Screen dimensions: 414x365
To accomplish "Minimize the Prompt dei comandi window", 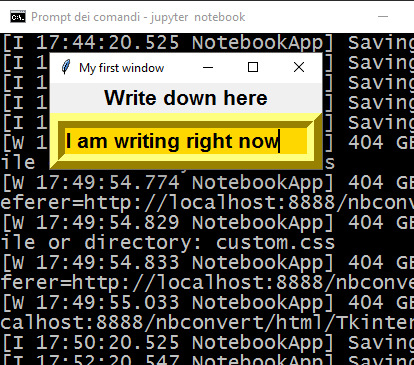I will pos(383,16).
